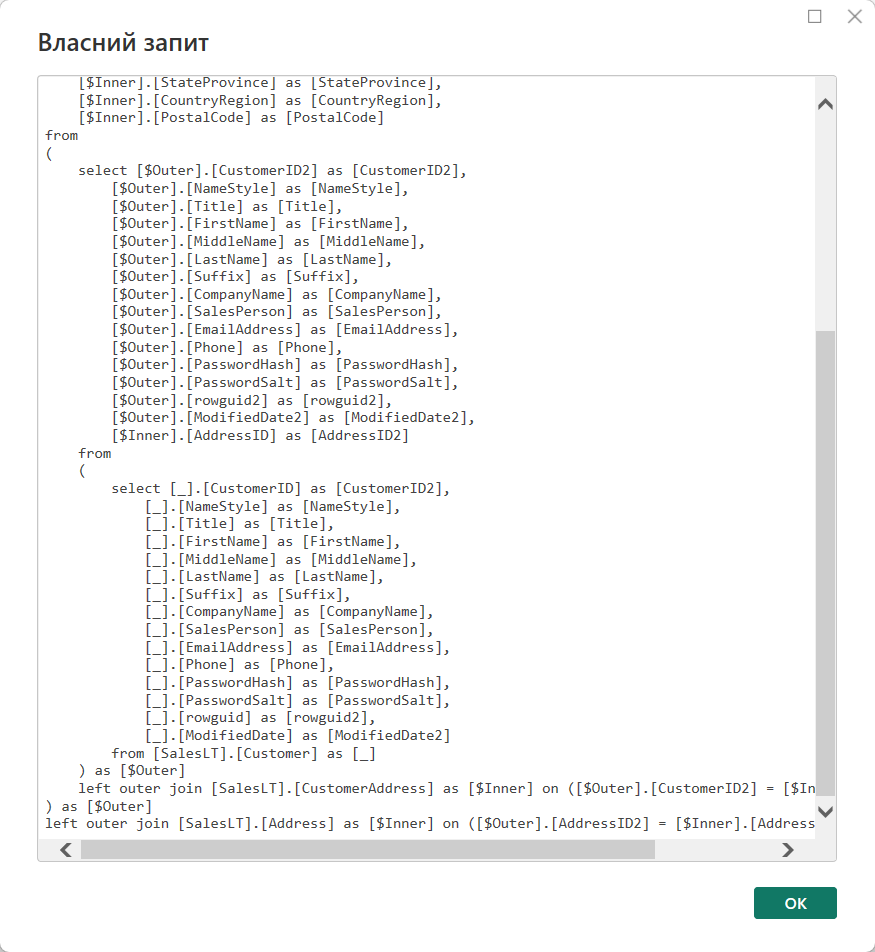Click the maximize icon in the title bar

[x=814, y=16]
